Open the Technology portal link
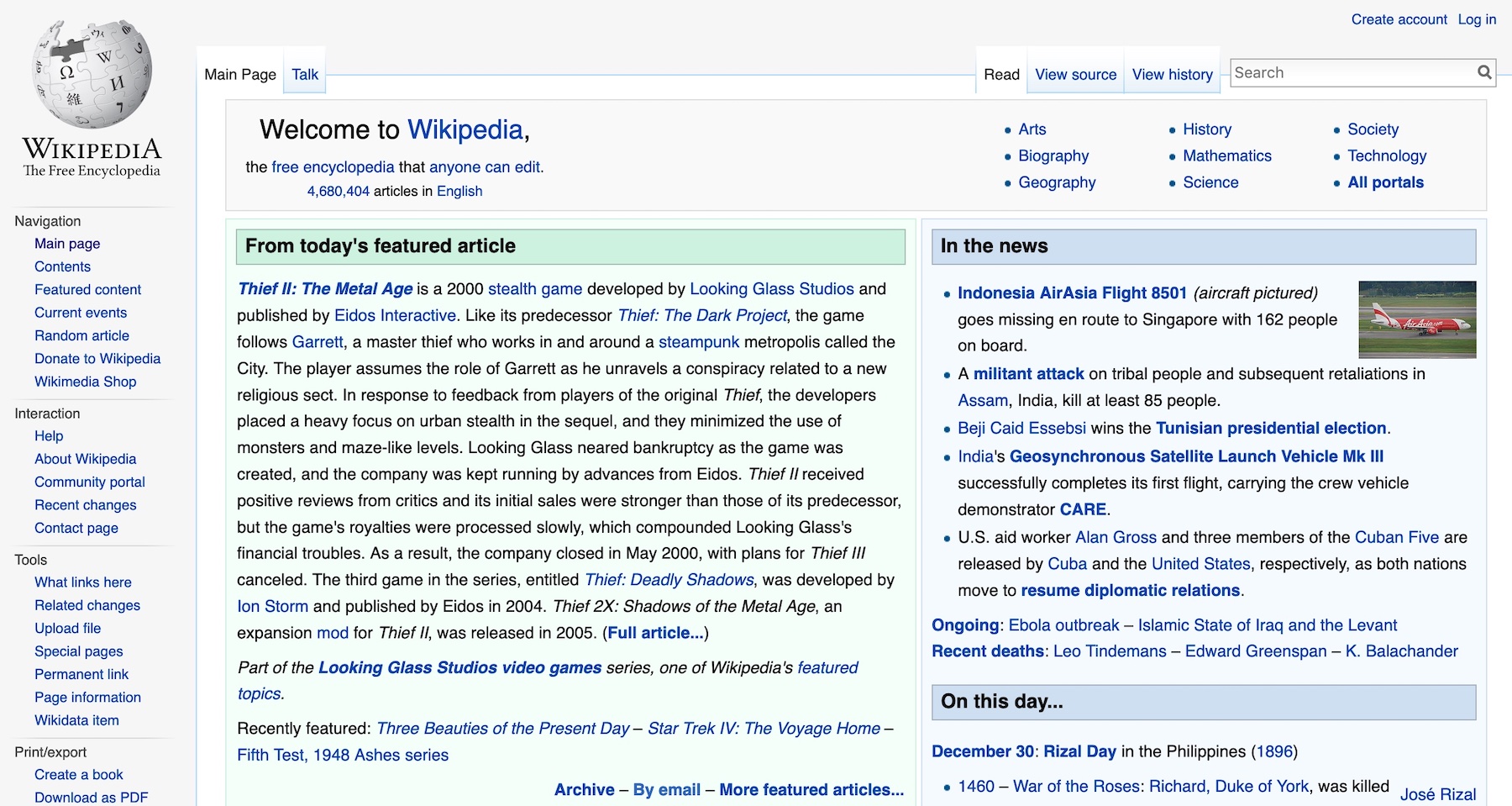Screen dimensions: 1512x806 [x=1387, y=156]
